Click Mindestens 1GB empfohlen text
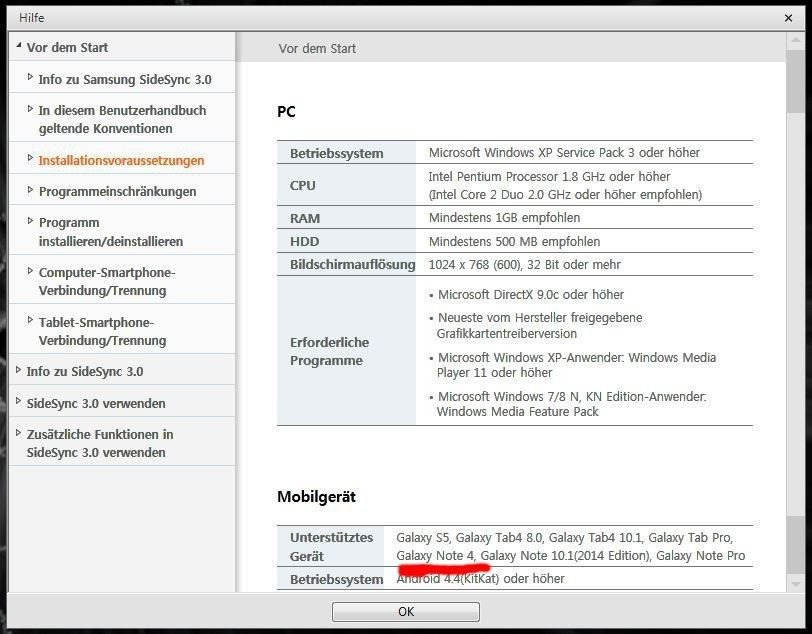The height and width of the screenshot is (634, 812). [504, 218]
